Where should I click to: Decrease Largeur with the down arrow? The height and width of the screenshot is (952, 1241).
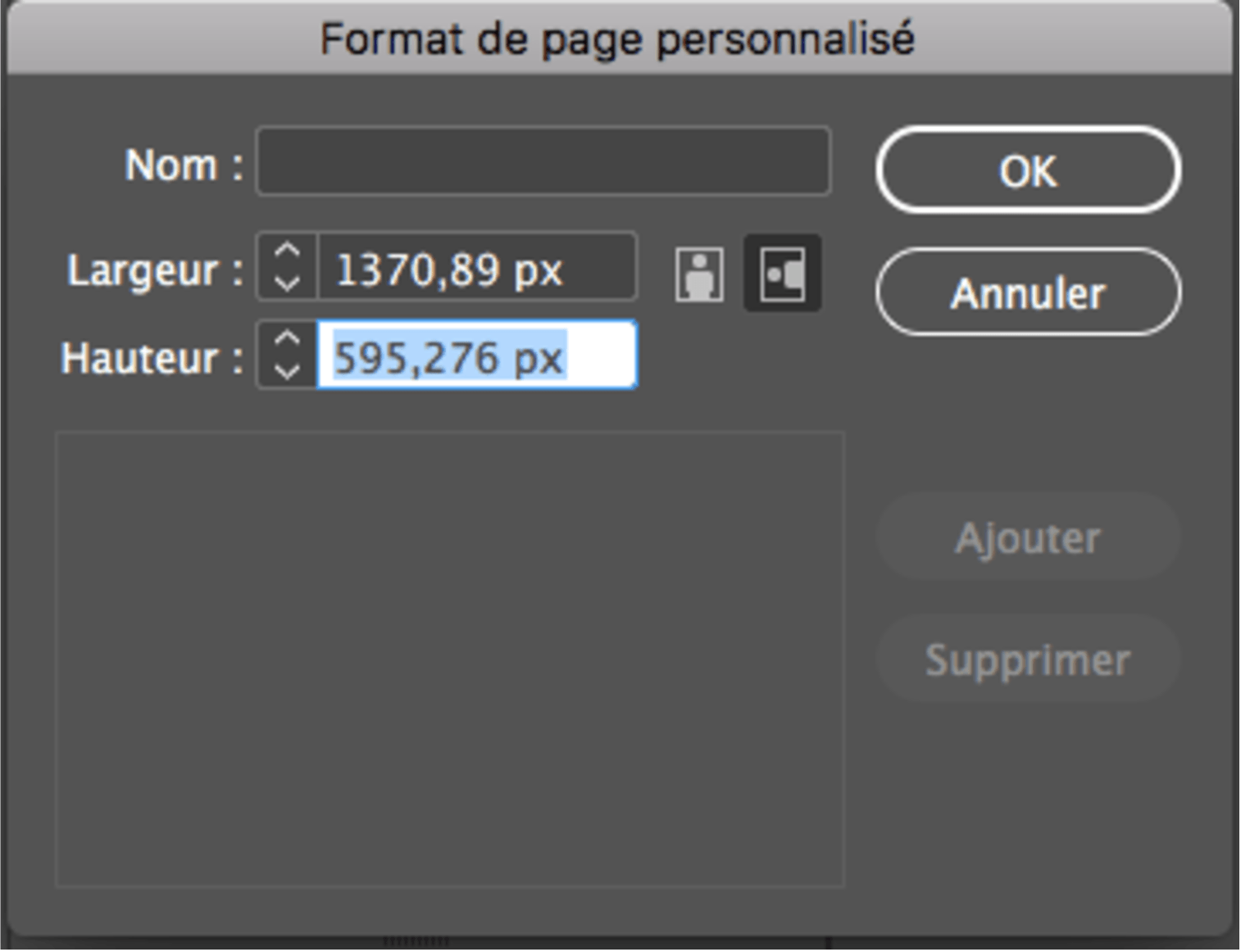point(287,283)
